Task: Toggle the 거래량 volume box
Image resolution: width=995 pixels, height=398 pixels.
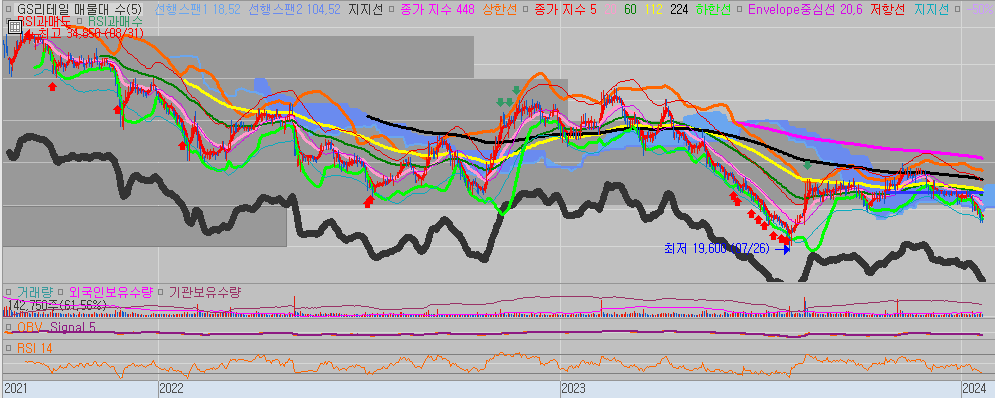Action: click(9, 292)
